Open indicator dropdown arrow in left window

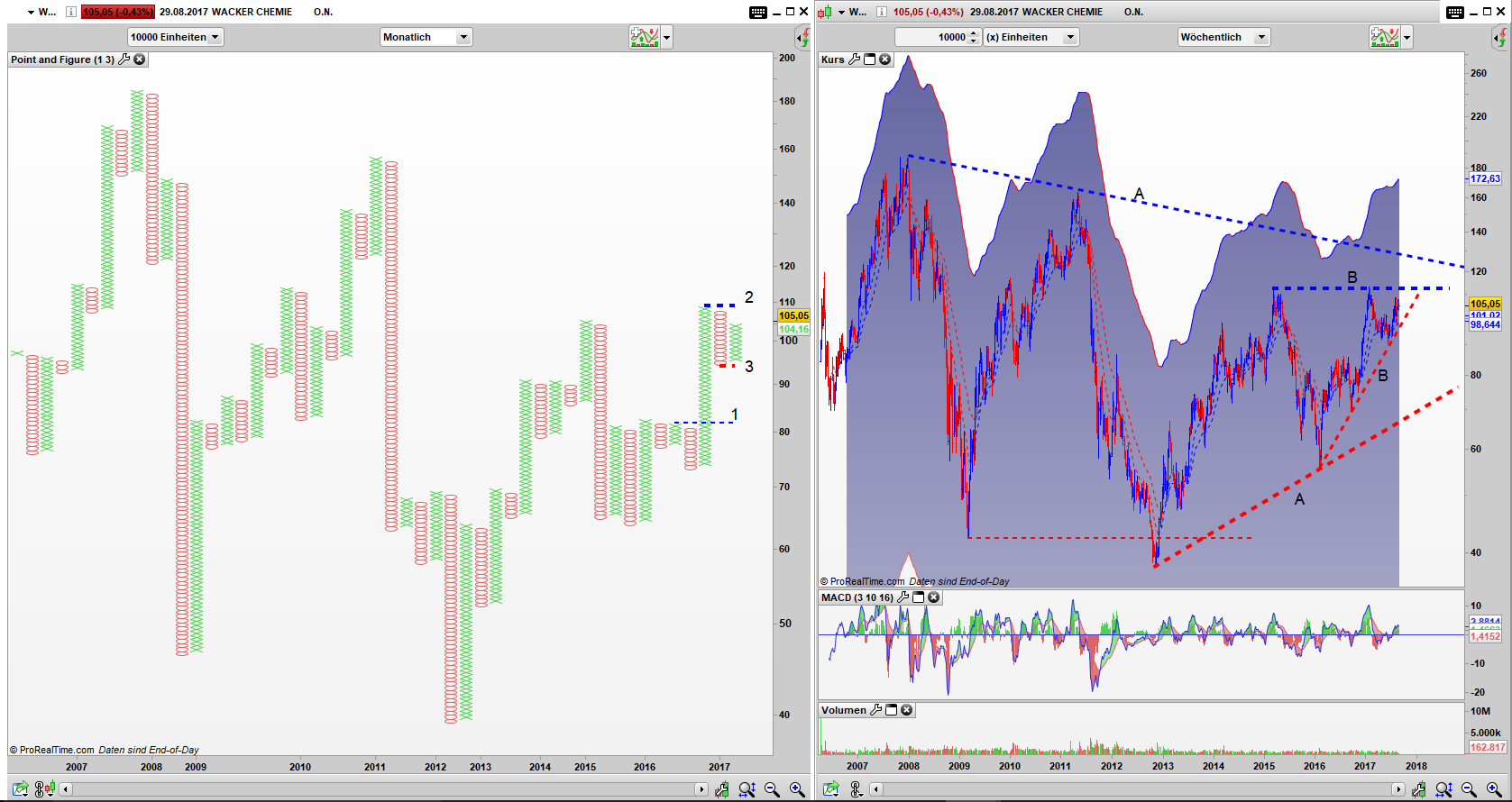667,37
